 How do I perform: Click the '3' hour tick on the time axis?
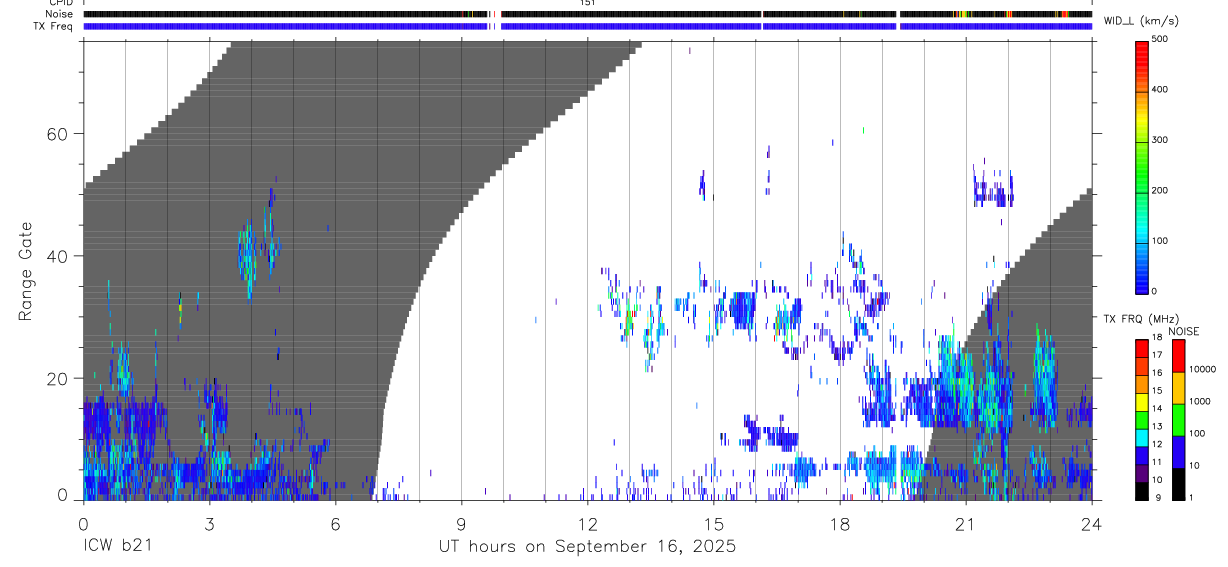pos(209,523)
